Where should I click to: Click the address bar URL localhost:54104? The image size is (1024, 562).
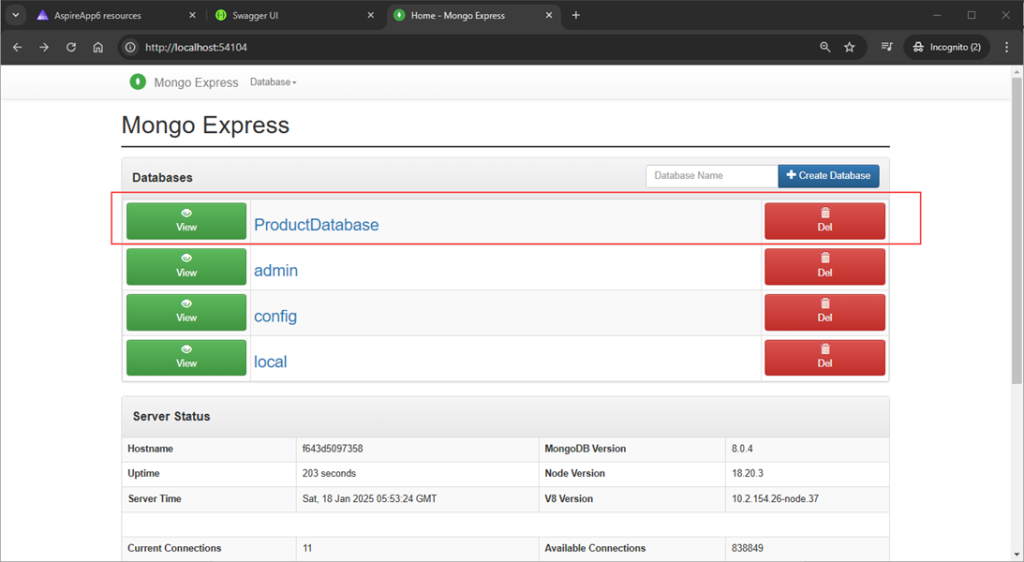(196, 47)
